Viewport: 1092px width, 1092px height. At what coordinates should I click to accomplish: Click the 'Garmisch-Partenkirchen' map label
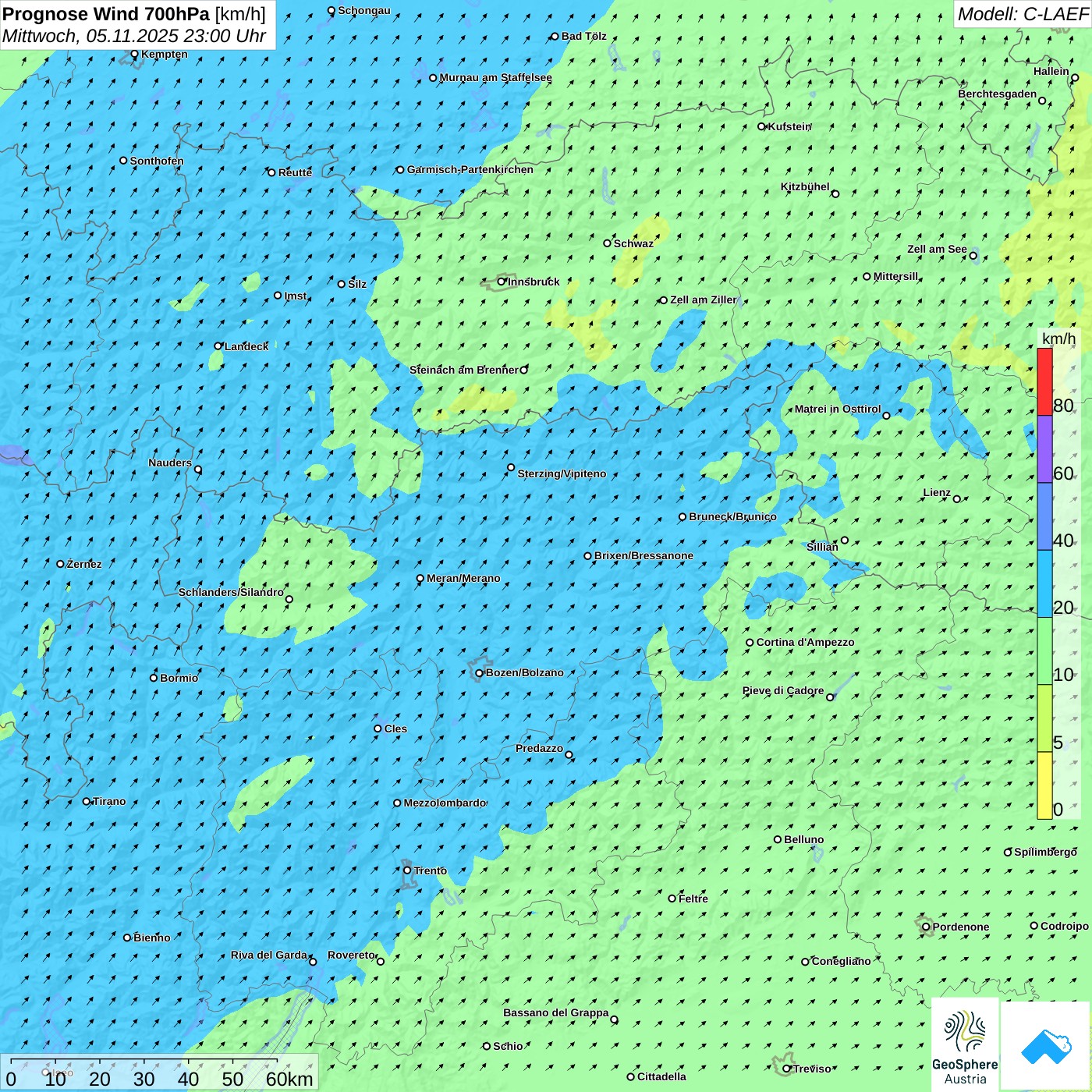[470, 170]
